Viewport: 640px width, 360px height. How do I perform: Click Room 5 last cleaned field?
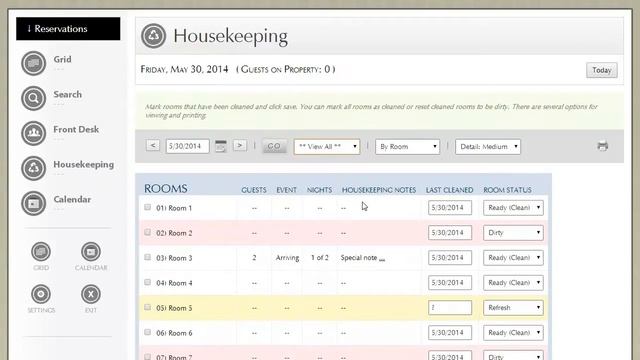pos(450,308)
